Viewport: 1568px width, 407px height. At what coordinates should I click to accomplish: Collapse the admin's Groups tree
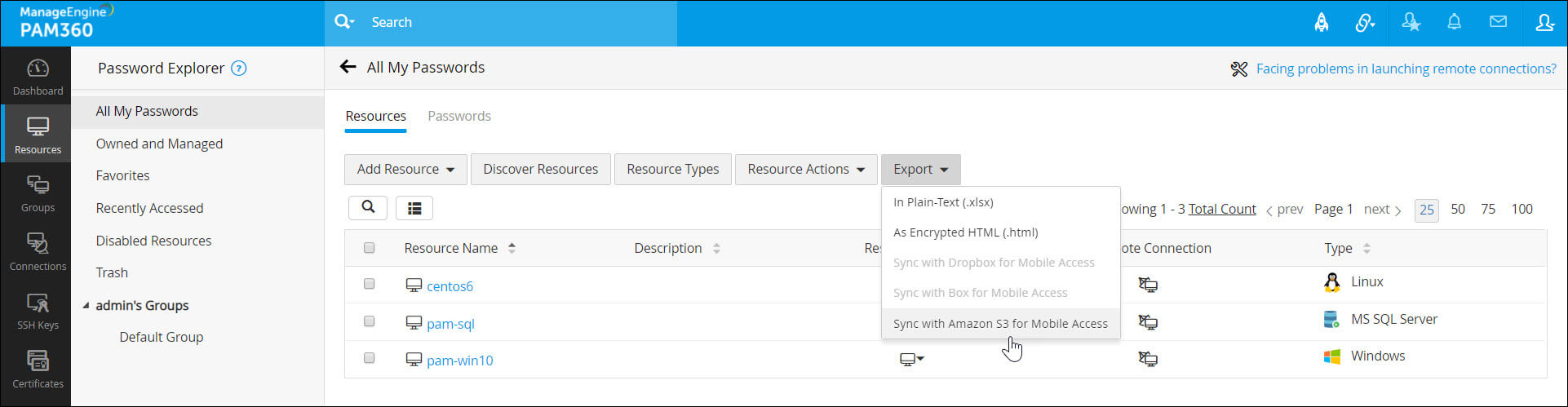pyautogui.click(x=86, y=306)
